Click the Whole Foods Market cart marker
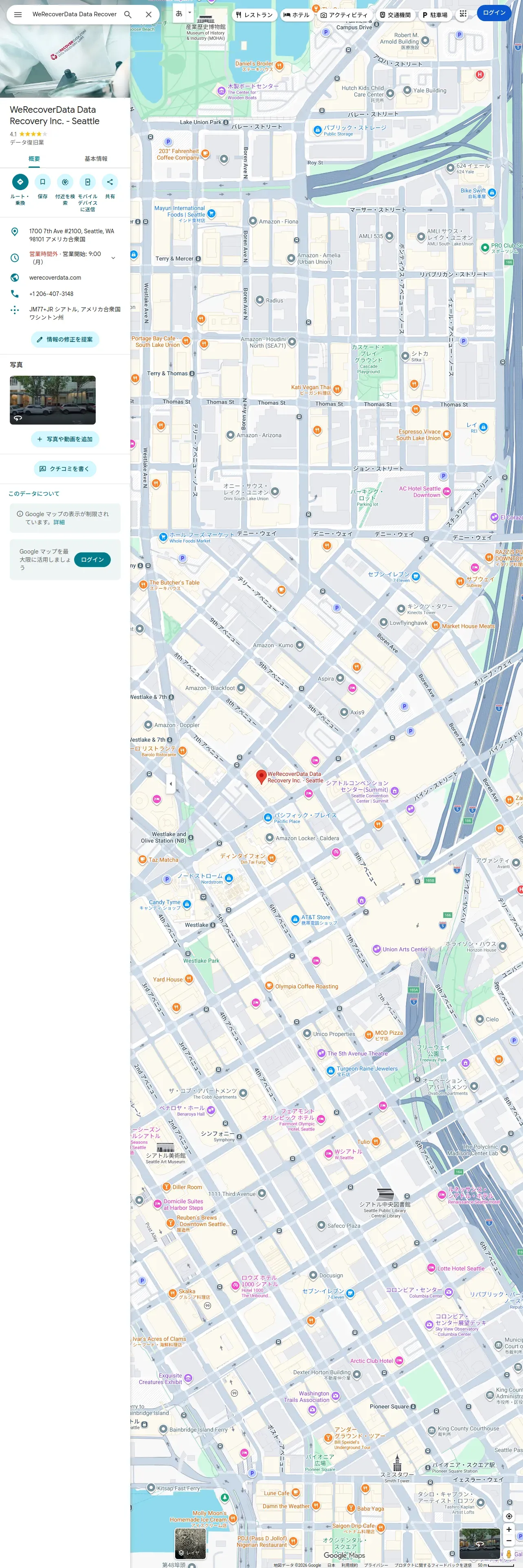The image size is (523, 1568). [163, 537]
